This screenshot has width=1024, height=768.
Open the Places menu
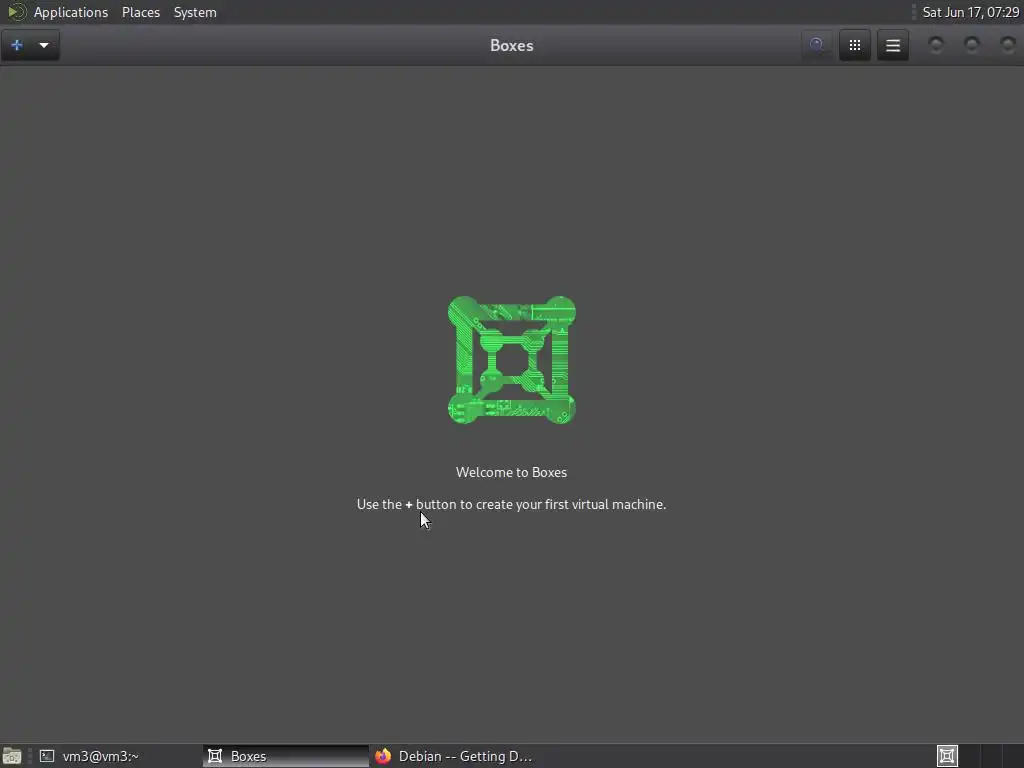(140, 12)
